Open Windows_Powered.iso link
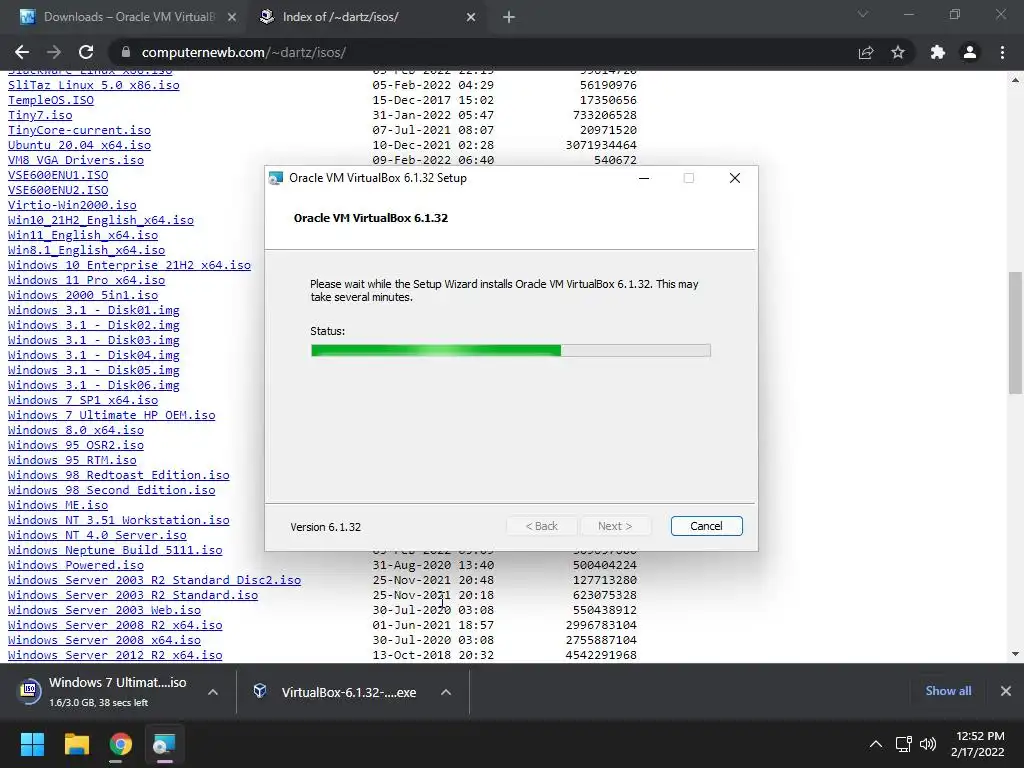This screenshot has width=1024, height=768. (76, 566)
